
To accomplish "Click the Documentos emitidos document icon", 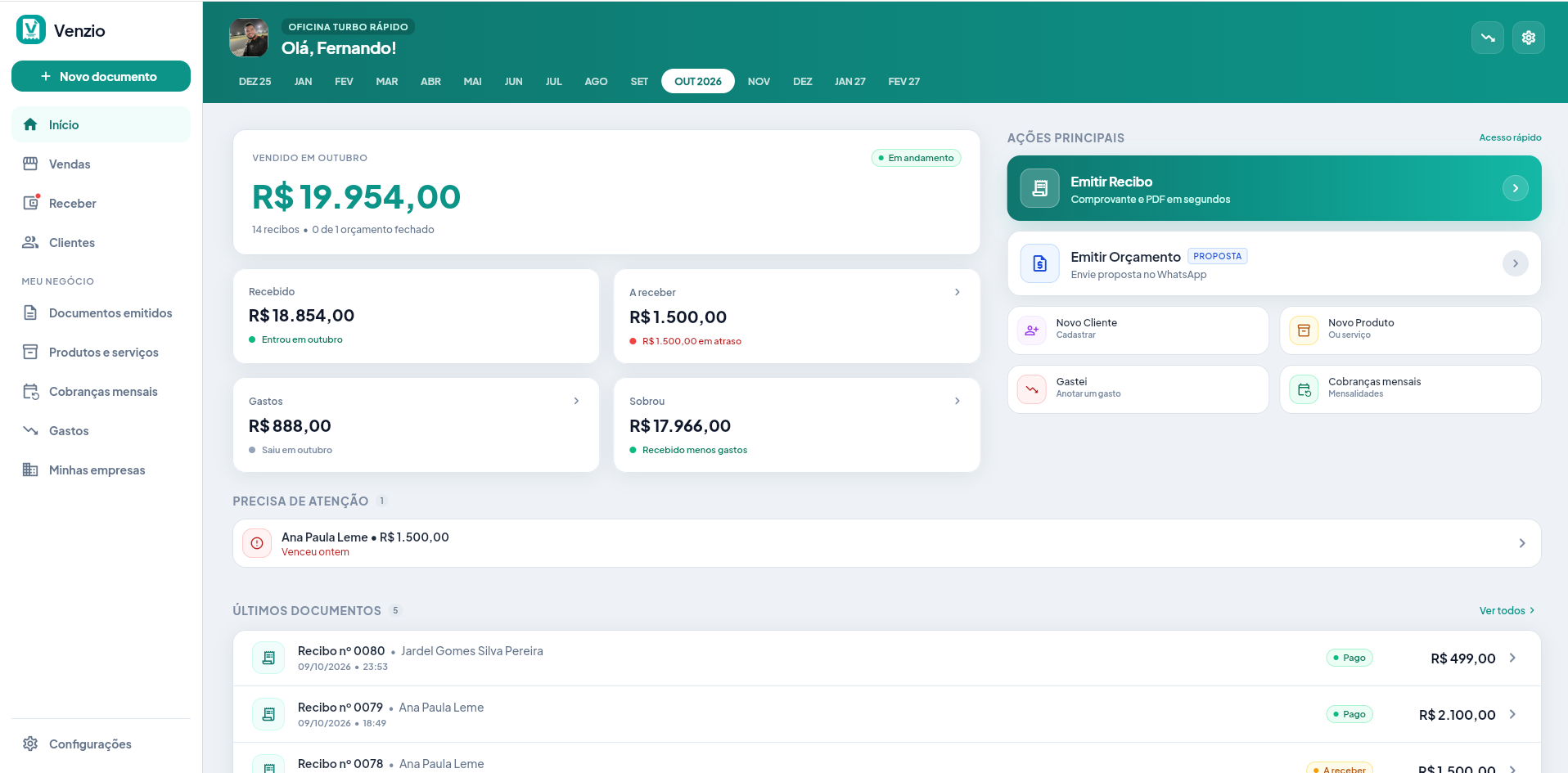I will click(x=30, y=312).
